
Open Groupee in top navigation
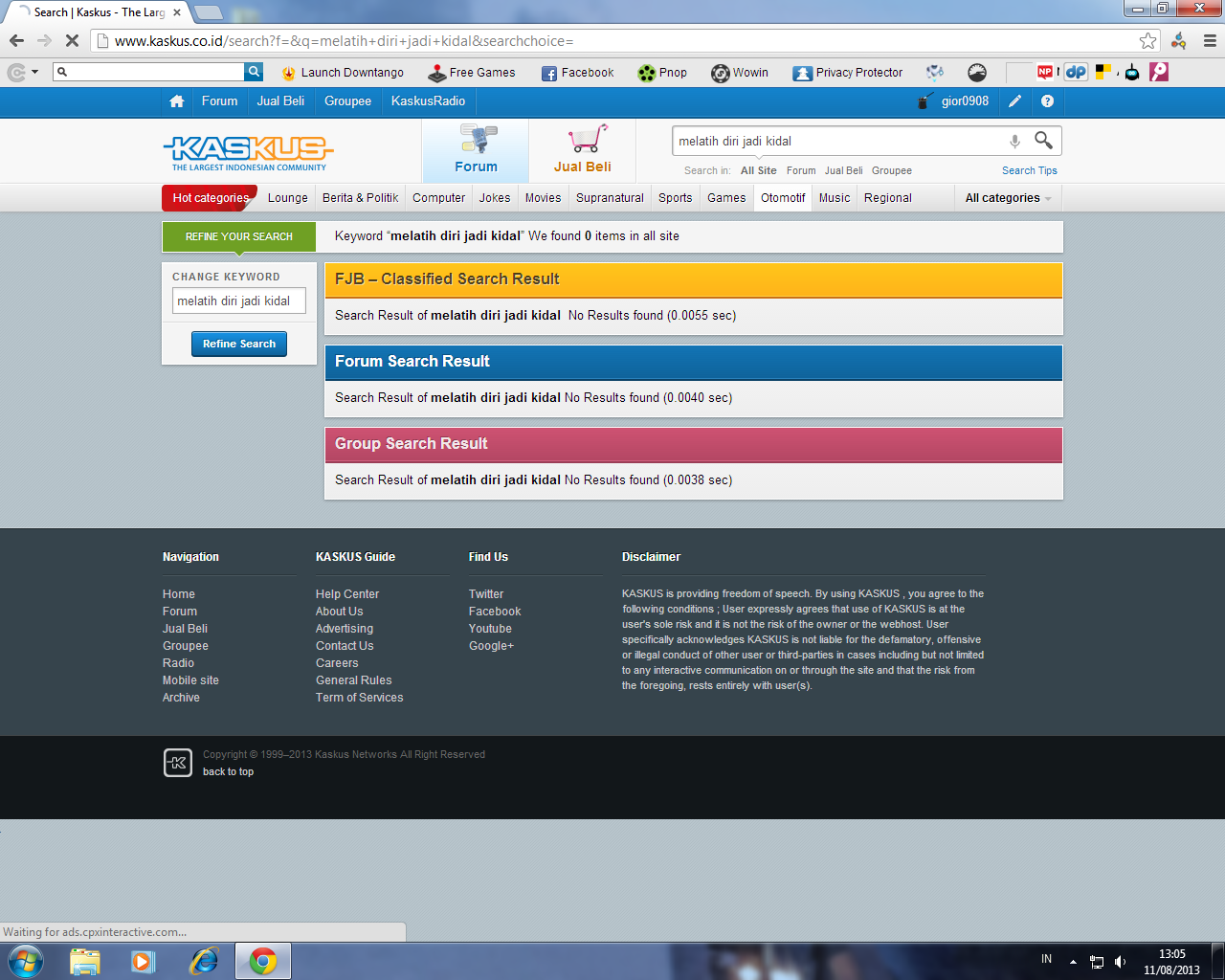coord(347,101)
